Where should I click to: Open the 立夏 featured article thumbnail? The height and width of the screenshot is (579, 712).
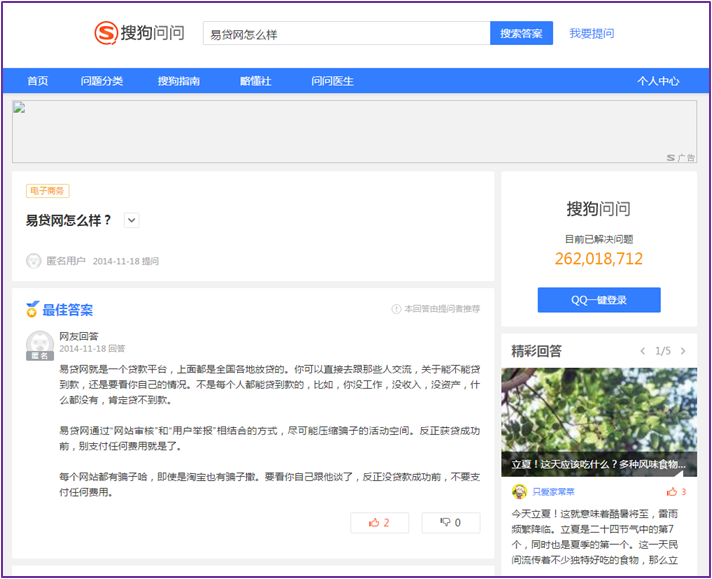click(x=599, y=422)
